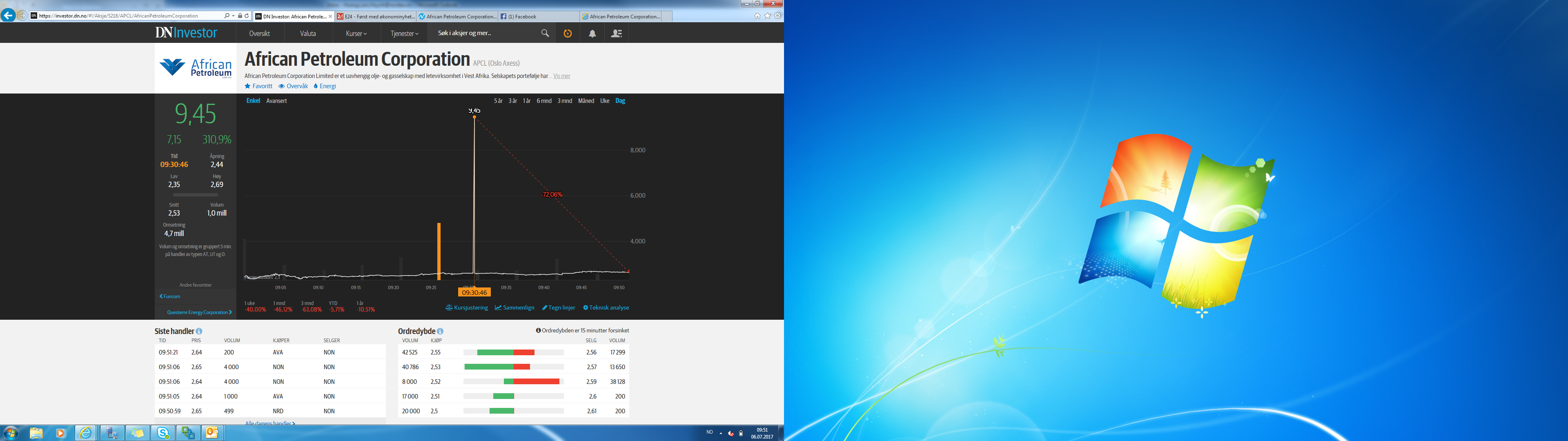Open Outlook from the taskbar
The height and width of the screenshot is (441, 1568).
pyautogui.click(x=212, y=433)
